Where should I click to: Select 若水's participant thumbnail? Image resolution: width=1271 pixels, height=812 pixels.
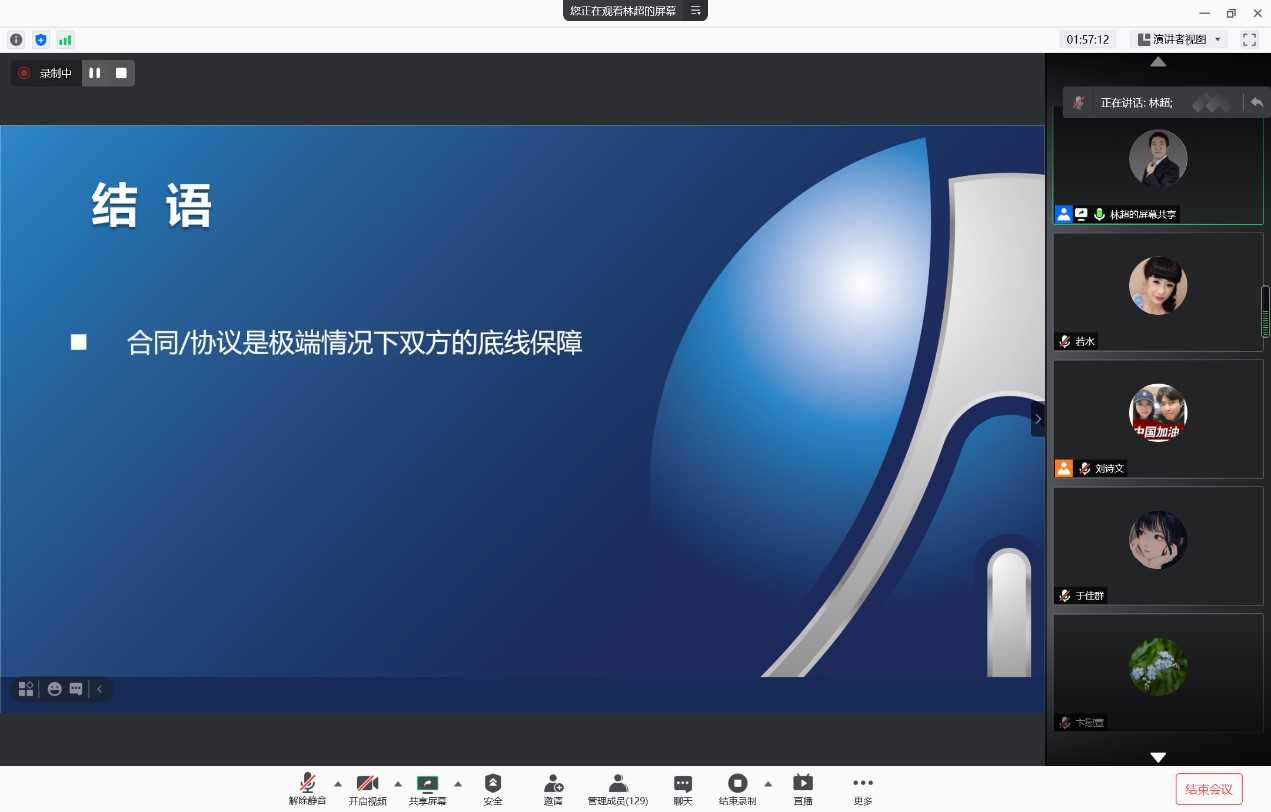[1158, 292]
